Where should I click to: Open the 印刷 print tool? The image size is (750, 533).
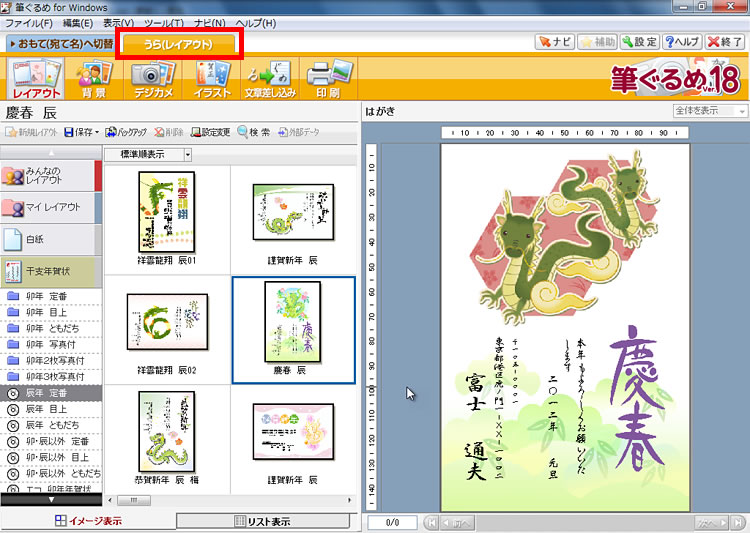(x=329, y=78)
